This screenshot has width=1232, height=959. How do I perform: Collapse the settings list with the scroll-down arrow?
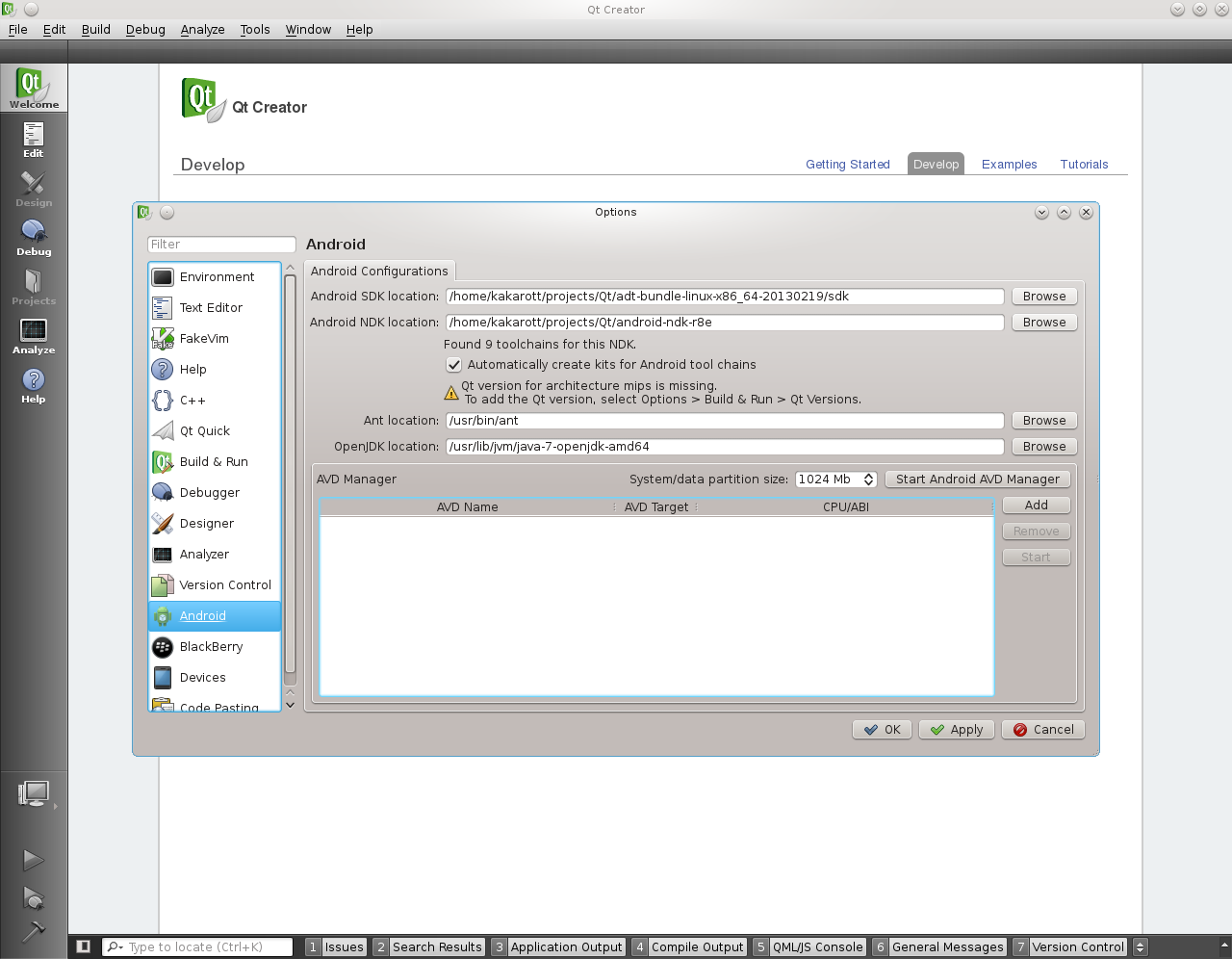290,705
